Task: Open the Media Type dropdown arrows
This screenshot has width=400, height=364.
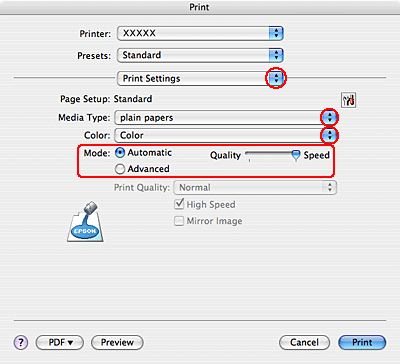Action: (330, 117)
